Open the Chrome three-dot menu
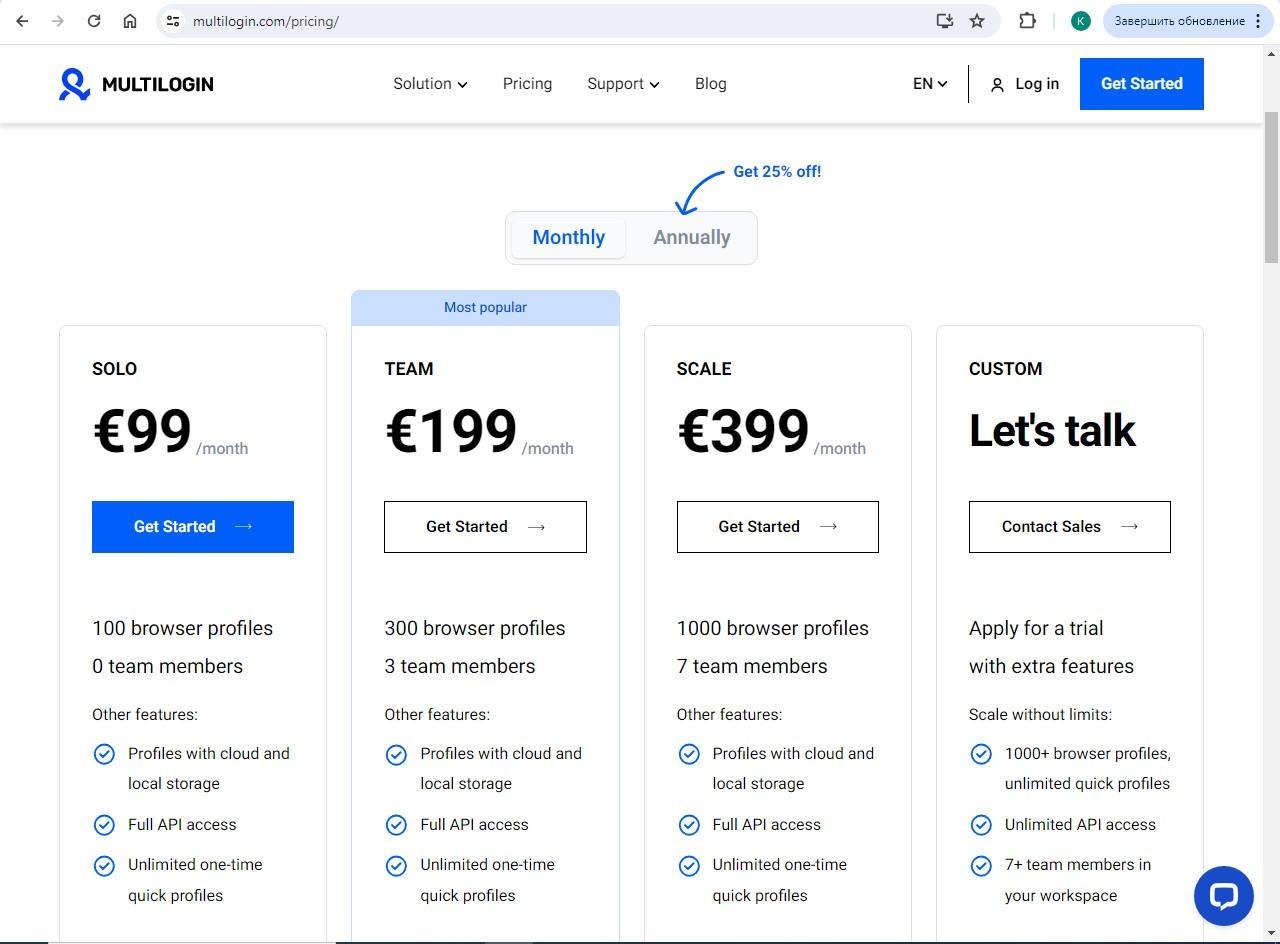Image resolution: width=1280 pixels, height=944 pixels. tap(1258, 21)
